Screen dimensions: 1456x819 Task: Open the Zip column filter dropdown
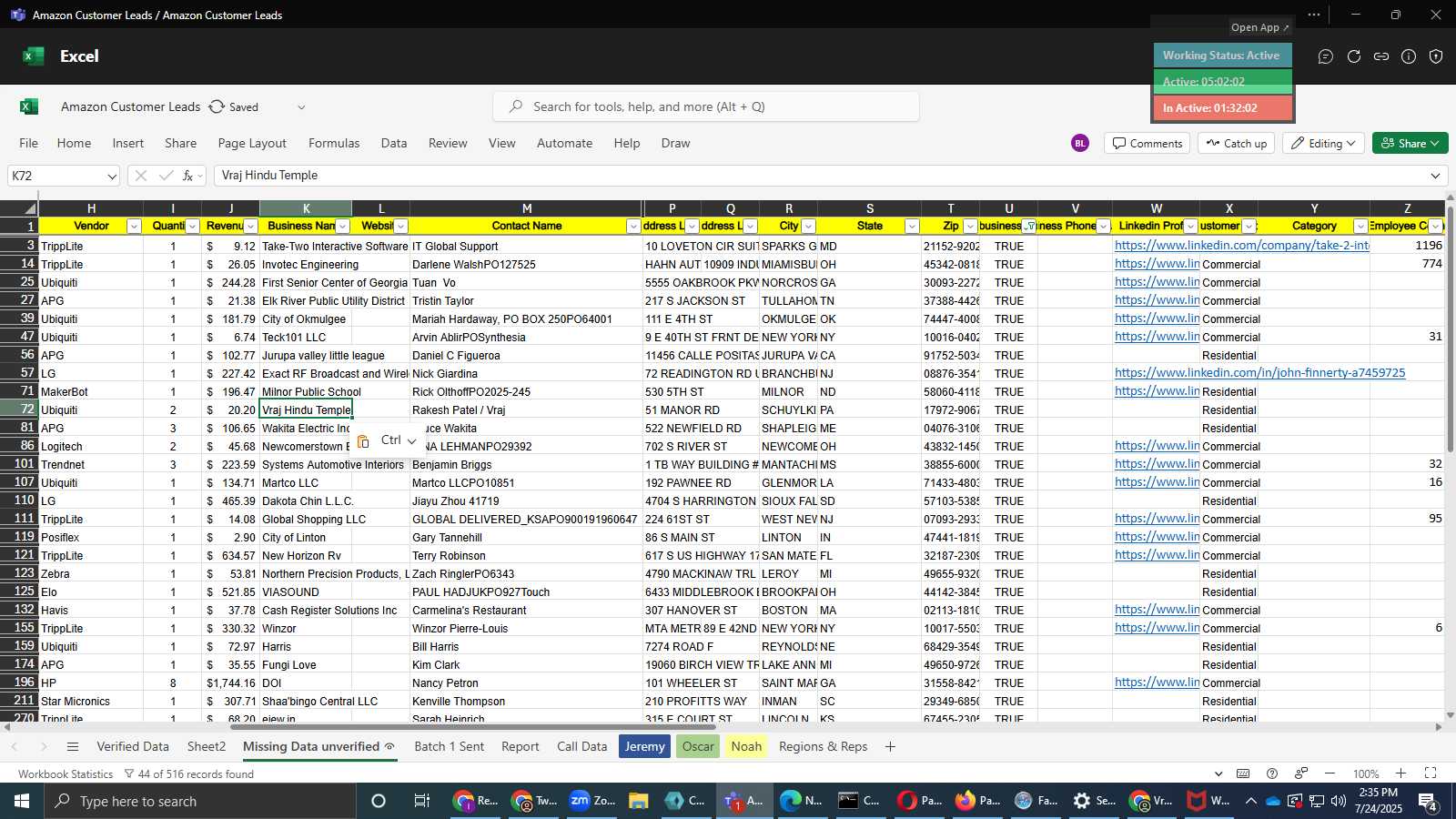pyautogui.click(x=970, y=227)
